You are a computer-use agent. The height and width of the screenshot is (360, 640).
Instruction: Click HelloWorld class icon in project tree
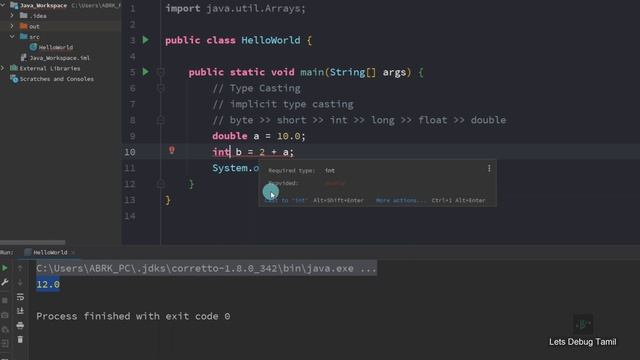(x=33, y=47)
